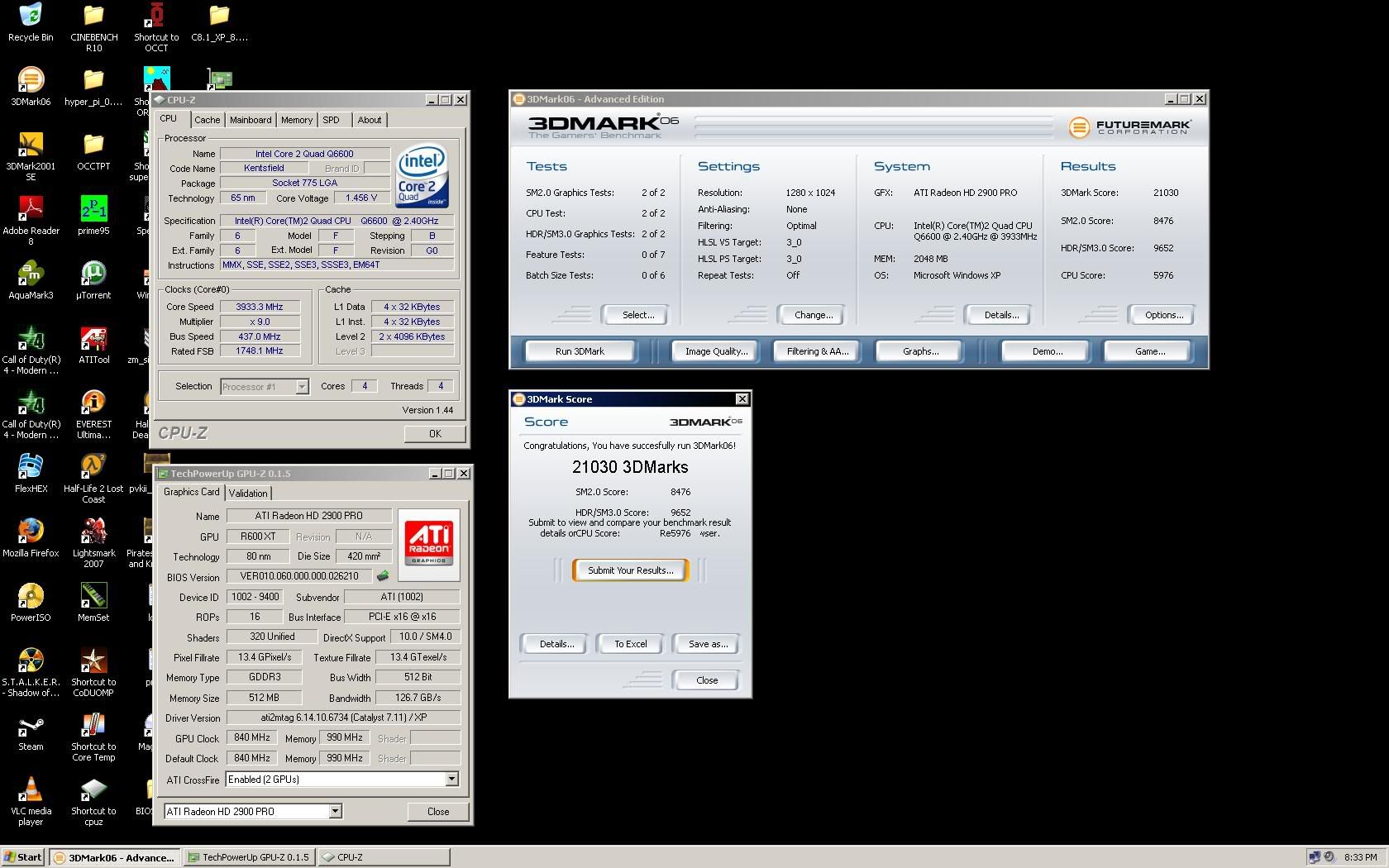Switch to the TechPowerUp GPU-Z taskbar item
This screenshot has height=868, width=1389.
249,857
